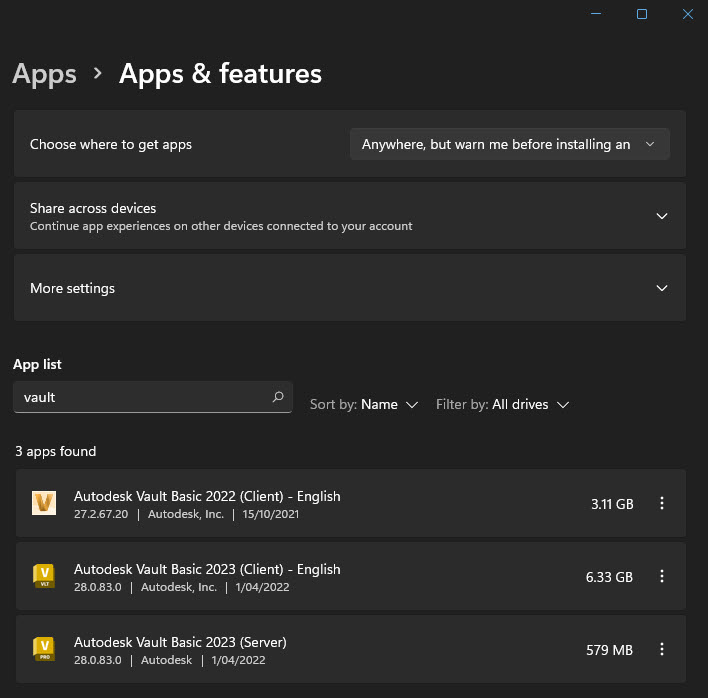Click the '3 apps found' label
The image size is (708, 698).
[x=56, y=451]
